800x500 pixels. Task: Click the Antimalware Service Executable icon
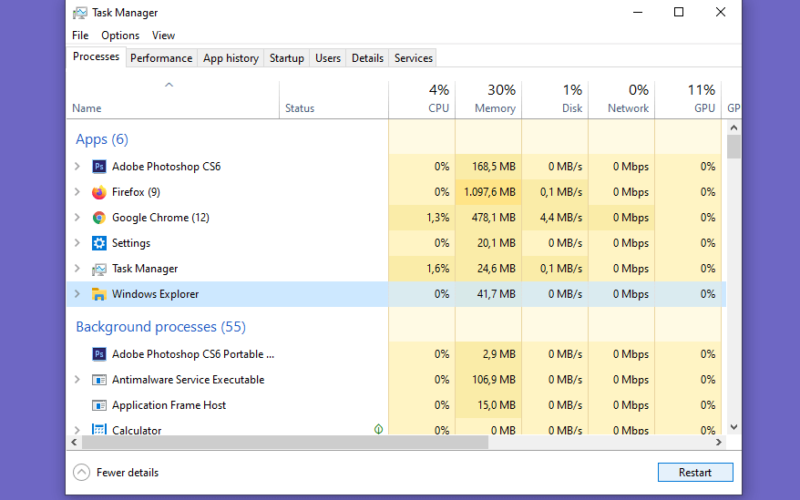tap(99, 380)
